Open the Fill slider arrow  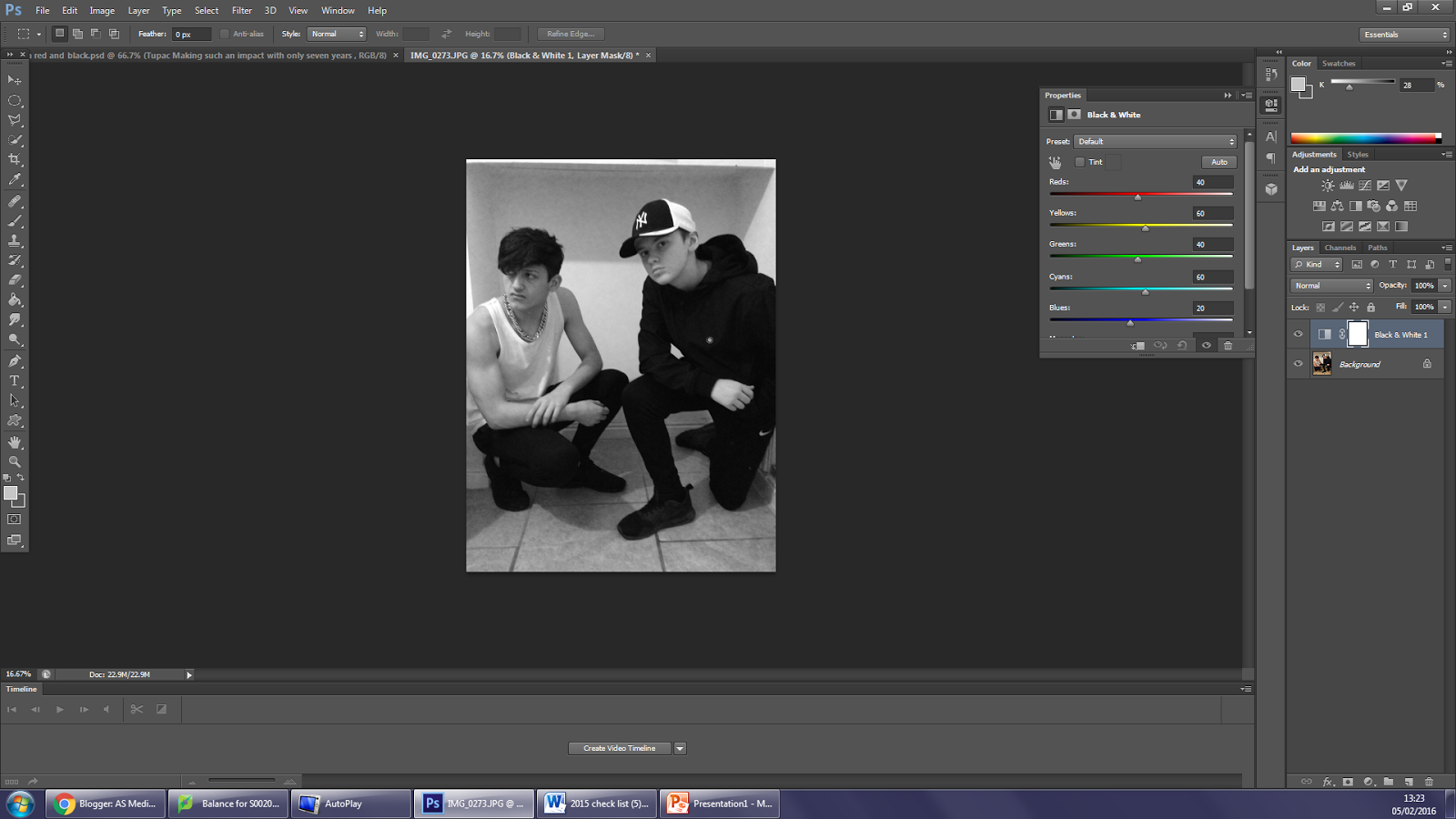1445,308
